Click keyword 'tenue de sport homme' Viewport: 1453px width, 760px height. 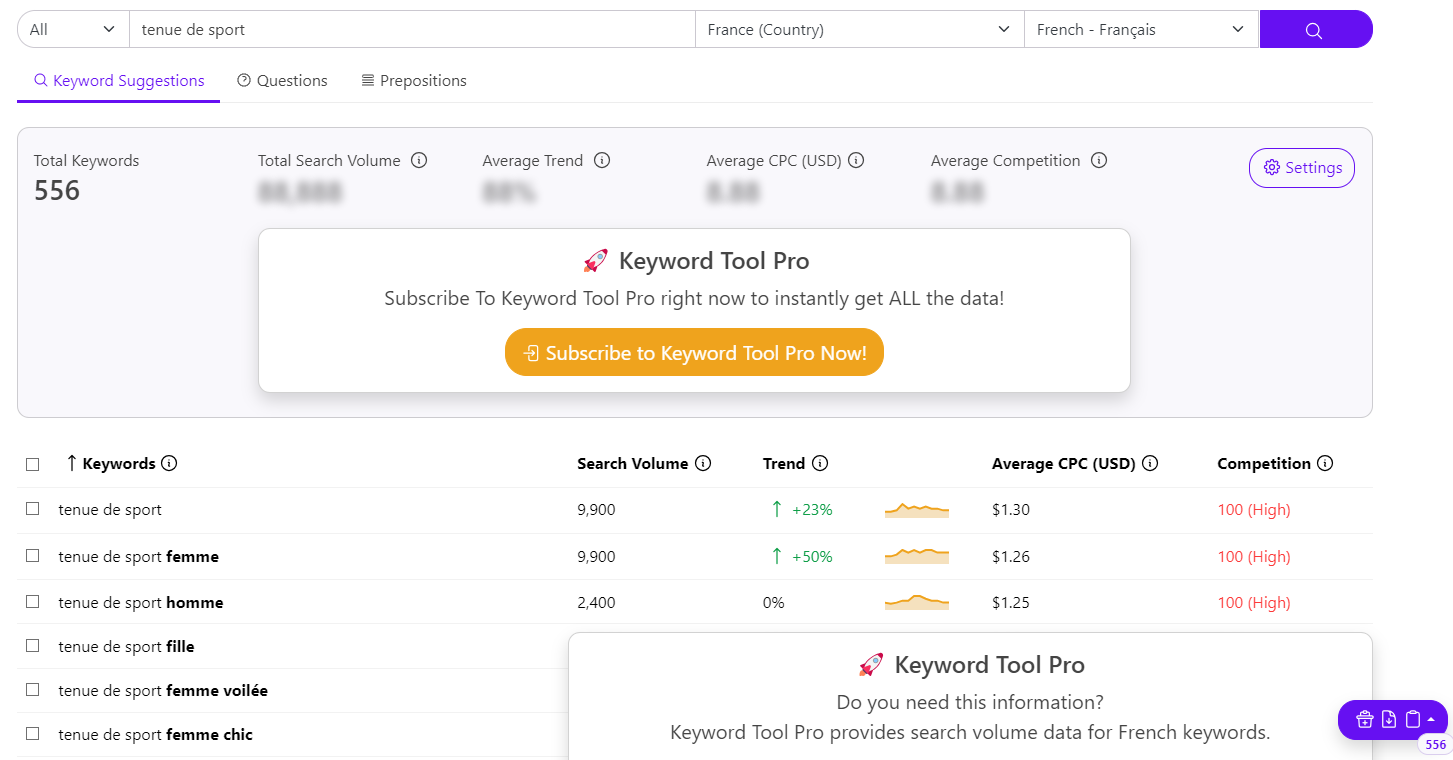click(141, 603)
